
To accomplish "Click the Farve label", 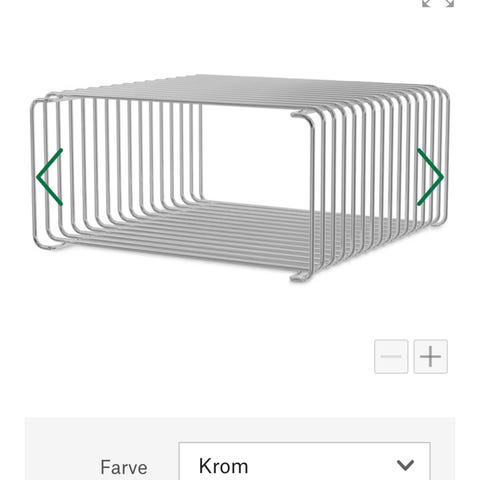I will [124, 467].
